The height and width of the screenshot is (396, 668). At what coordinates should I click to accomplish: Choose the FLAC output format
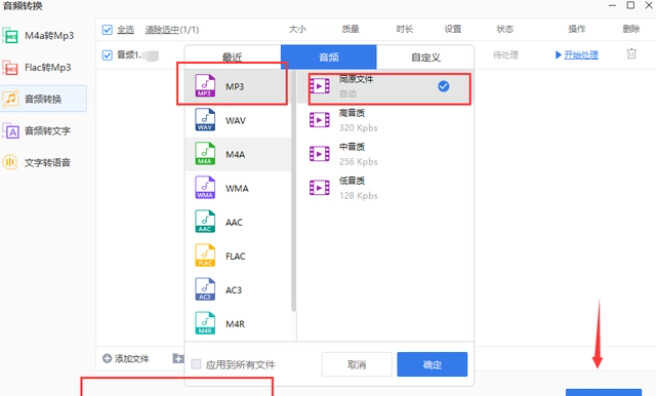click(238, 256)
